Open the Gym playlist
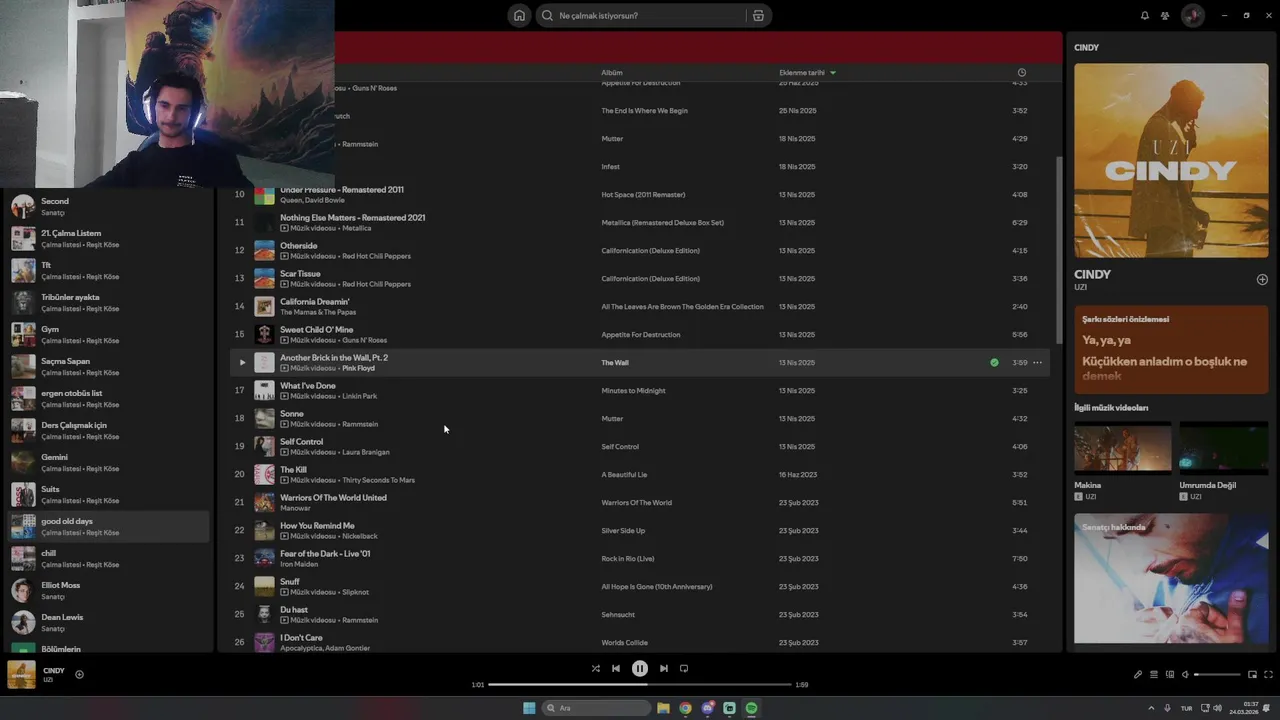 pos(108,335)
